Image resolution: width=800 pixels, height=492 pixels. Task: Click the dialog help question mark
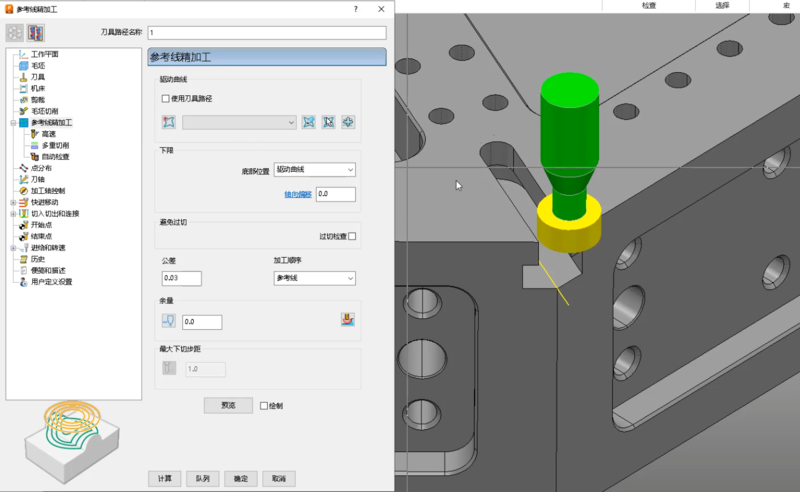coord(356,9)
